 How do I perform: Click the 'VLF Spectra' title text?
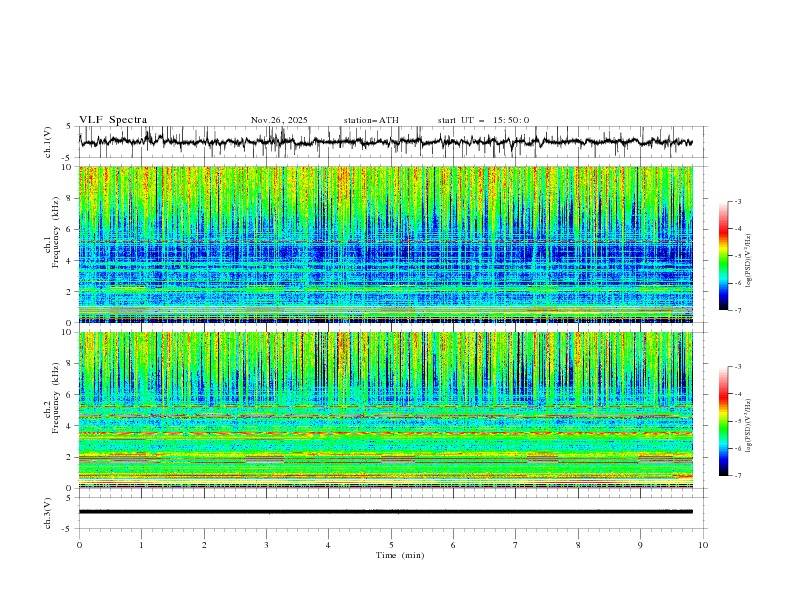[113, 120]
